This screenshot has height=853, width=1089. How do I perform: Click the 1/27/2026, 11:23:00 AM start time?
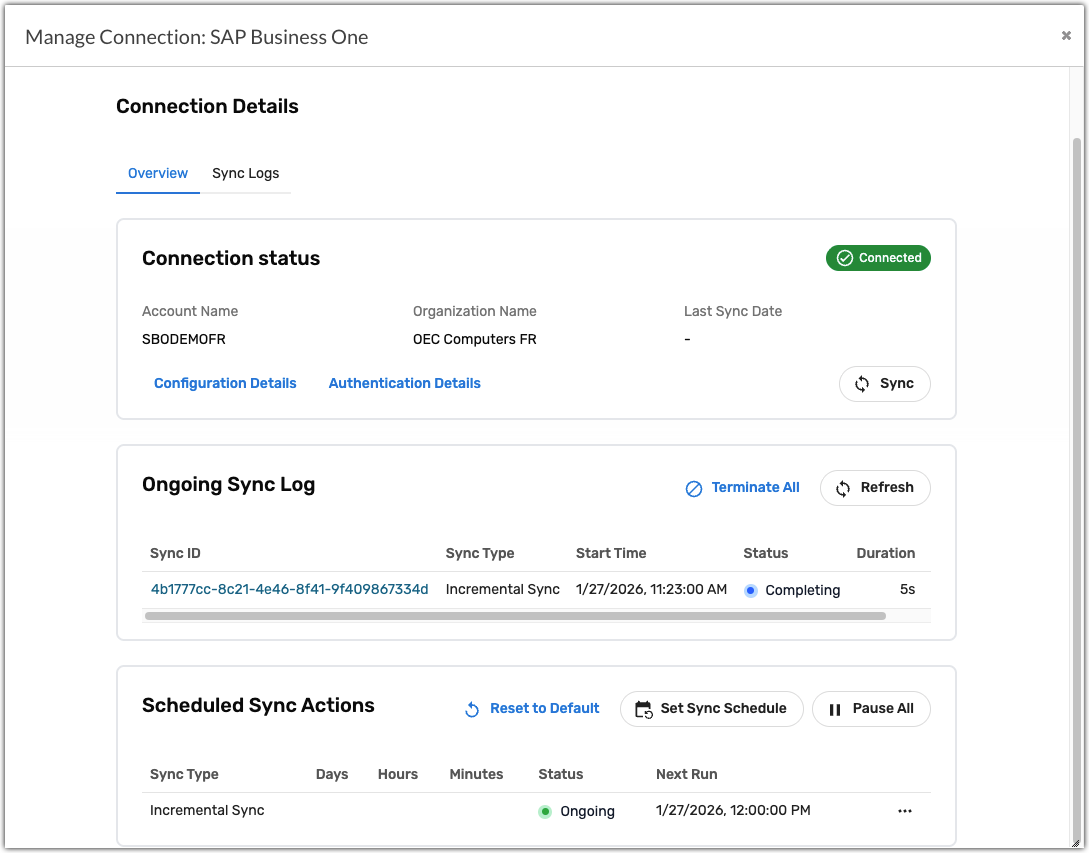coord(651,589)
